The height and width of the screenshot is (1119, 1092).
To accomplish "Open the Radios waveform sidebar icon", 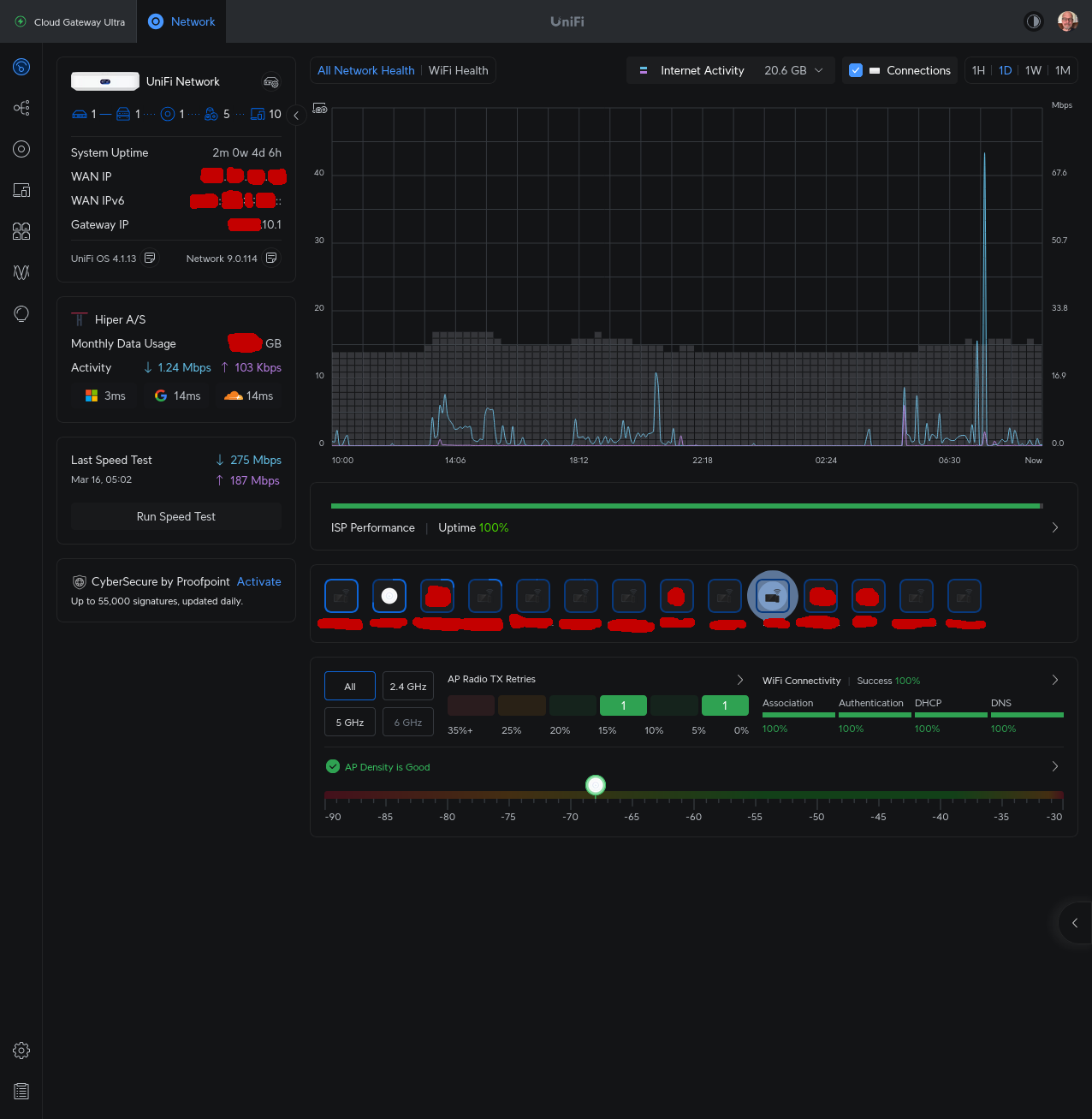I will [x=21, y=272].
